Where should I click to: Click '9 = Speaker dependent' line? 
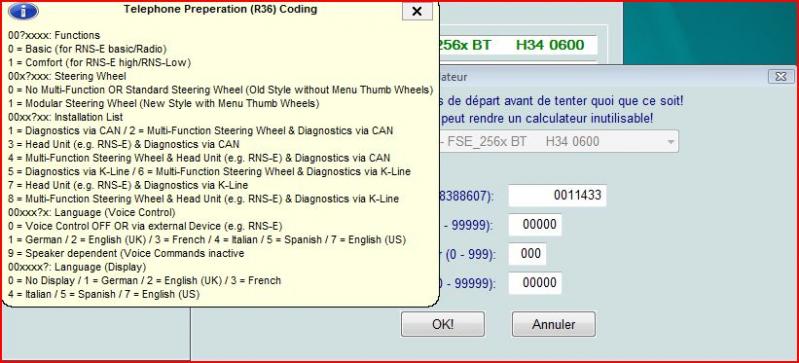(x=126, y=253)
